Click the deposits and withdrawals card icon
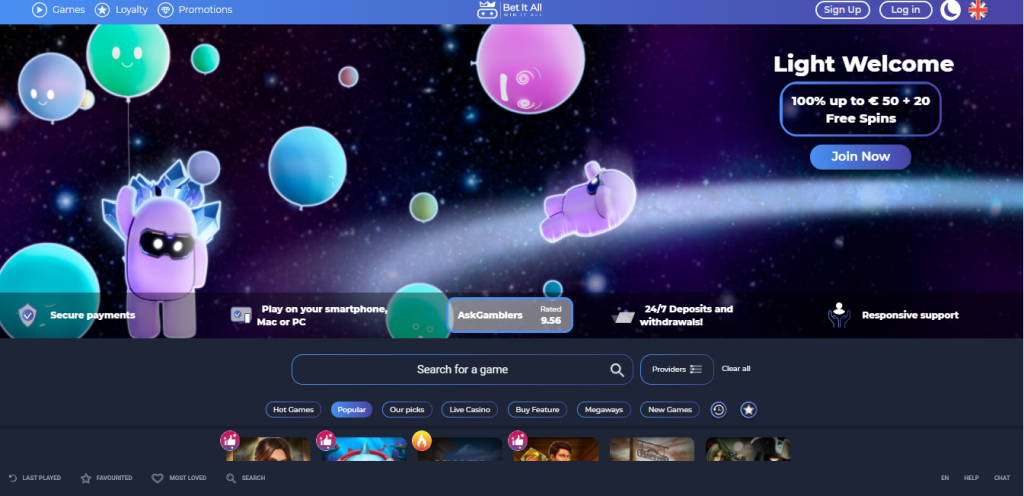The image size is (1024, 496). (623, 316)
